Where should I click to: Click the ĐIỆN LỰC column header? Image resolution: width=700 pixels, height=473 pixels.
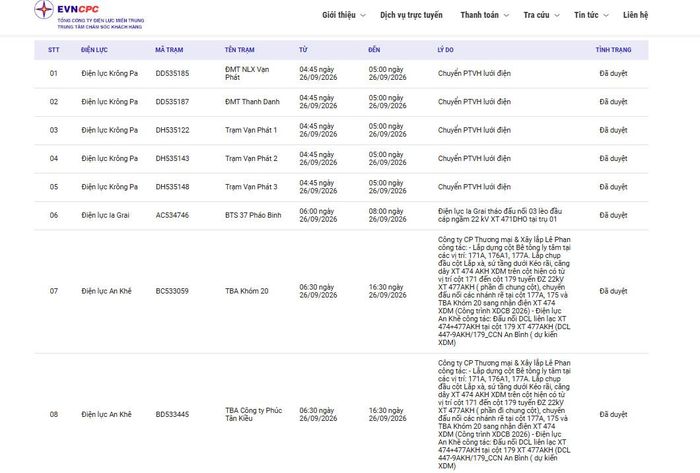tap(94, 50)
